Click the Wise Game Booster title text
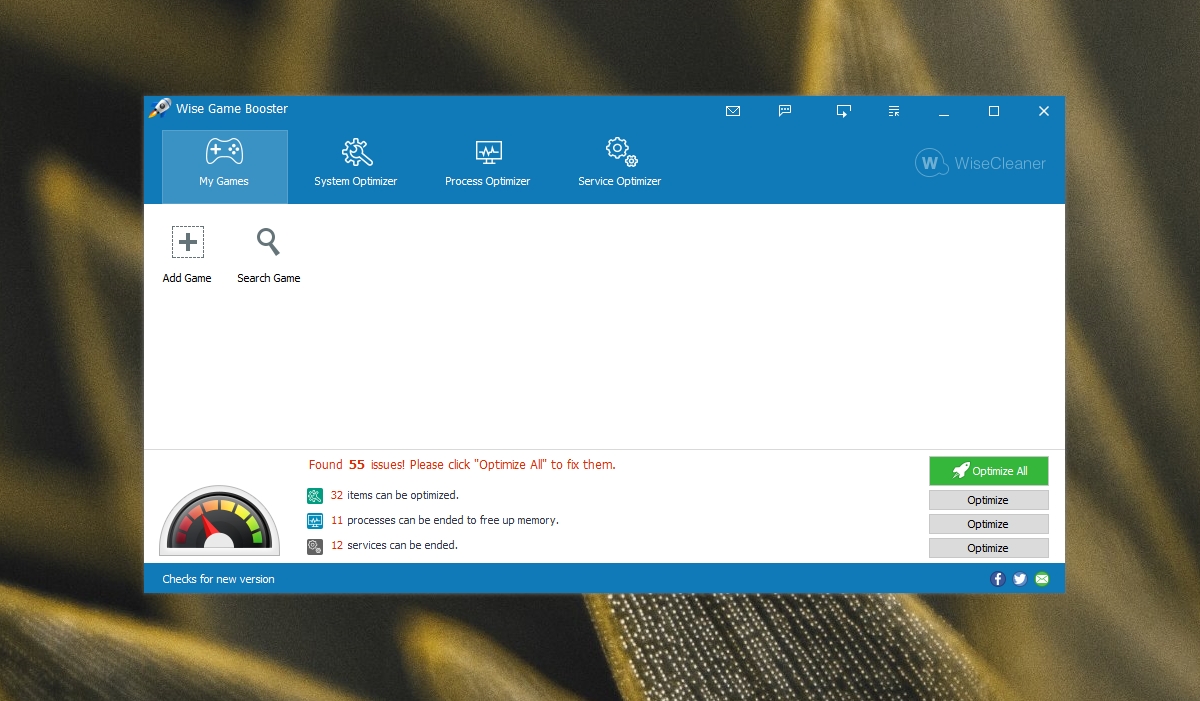This screenshot has width=1200, height=701. coord(232,108)
